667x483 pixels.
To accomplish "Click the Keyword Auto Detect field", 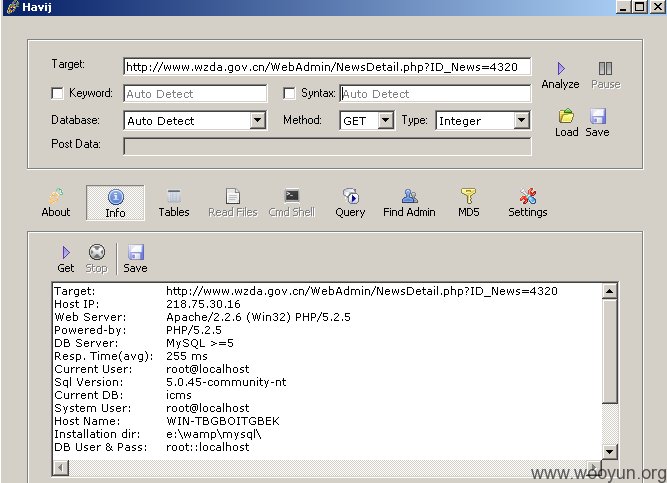I will pyautogui.click(x=195, y=94).
